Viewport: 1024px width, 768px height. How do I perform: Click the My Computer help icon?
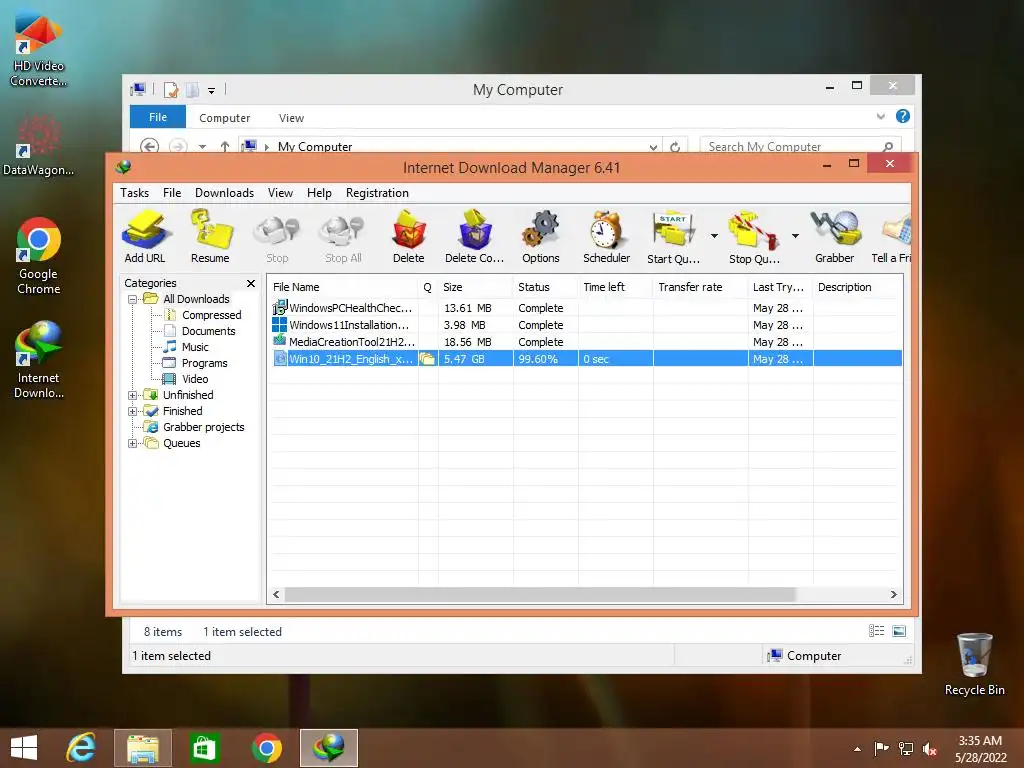(x=903, y=116)
